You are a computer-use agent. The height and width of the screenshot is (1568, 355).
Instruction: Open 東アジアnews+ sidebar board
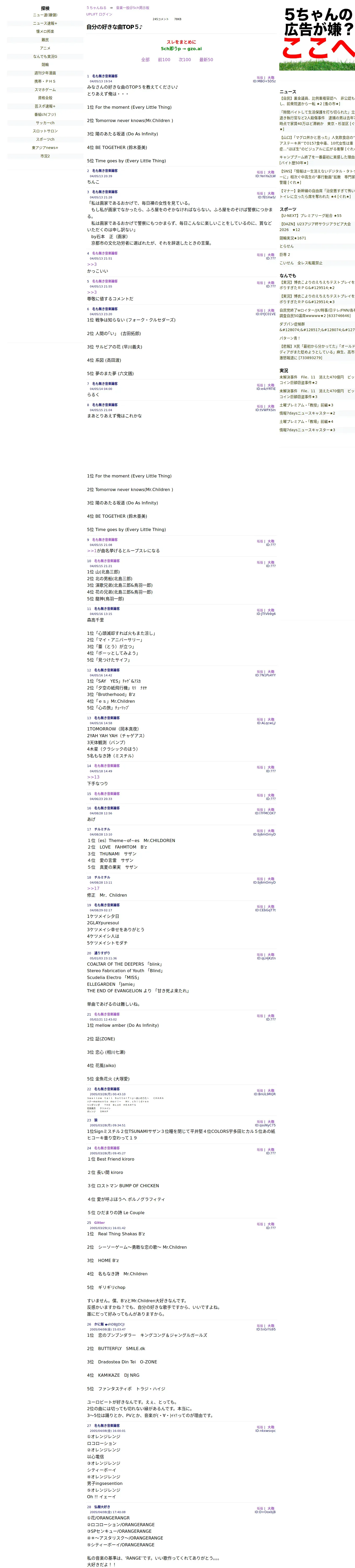pos(45,147)
